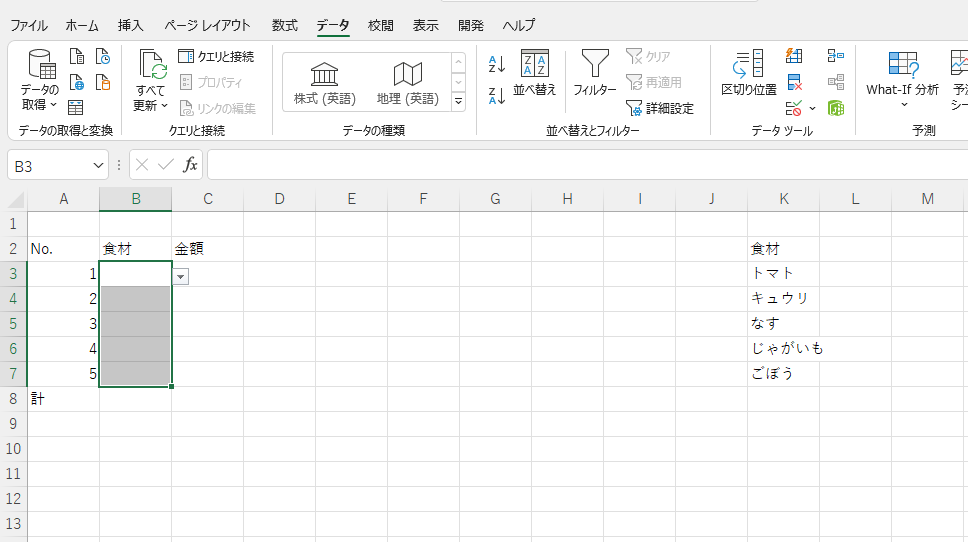Click the 金額 header cell

pos(207,249)
